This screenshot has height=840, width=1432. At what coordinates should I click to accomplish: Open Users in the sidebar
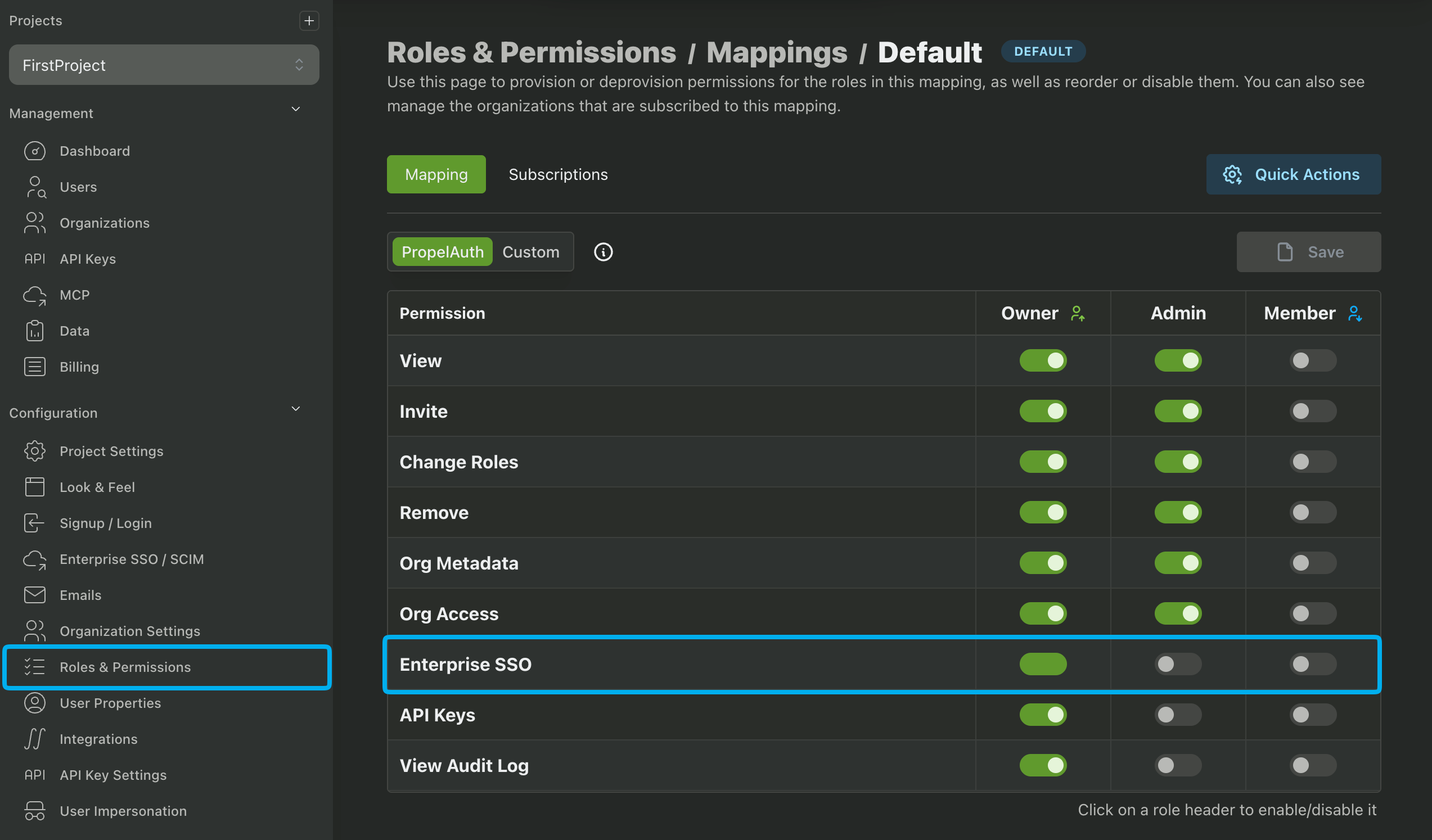click(78, 187)
